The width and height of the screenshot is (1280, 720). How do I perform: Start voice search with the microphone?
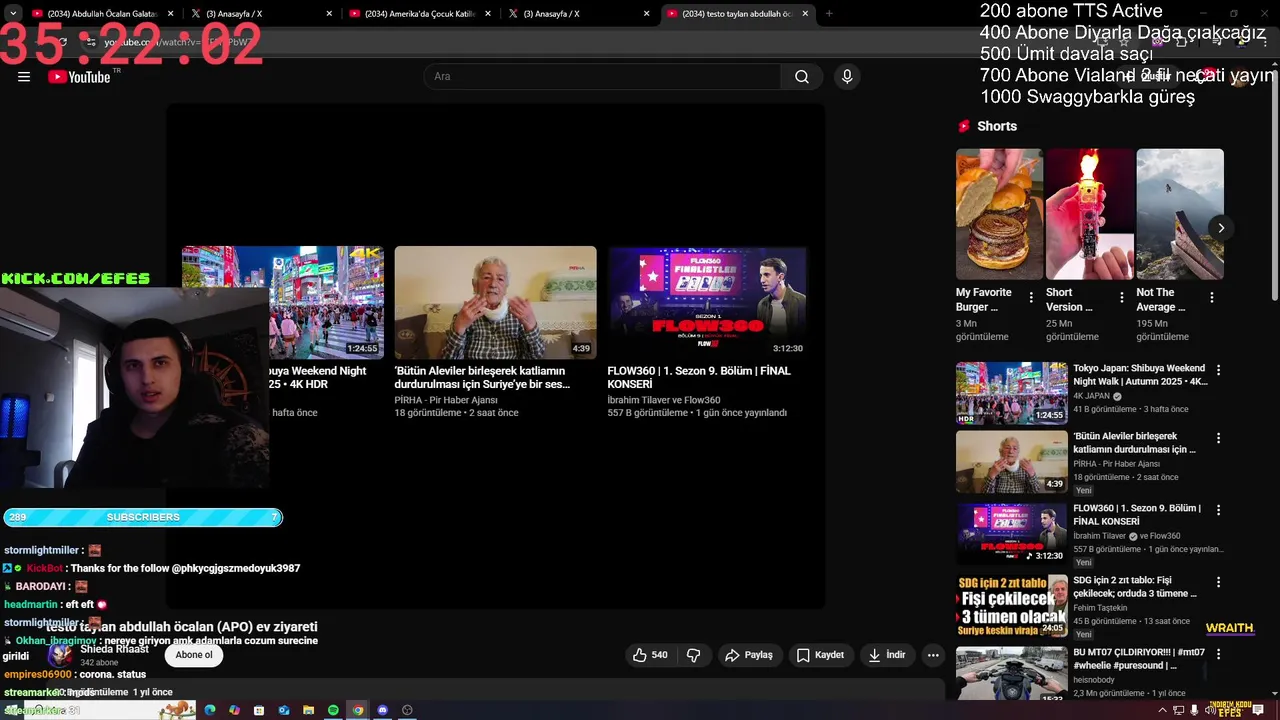[x=847, y=77]
